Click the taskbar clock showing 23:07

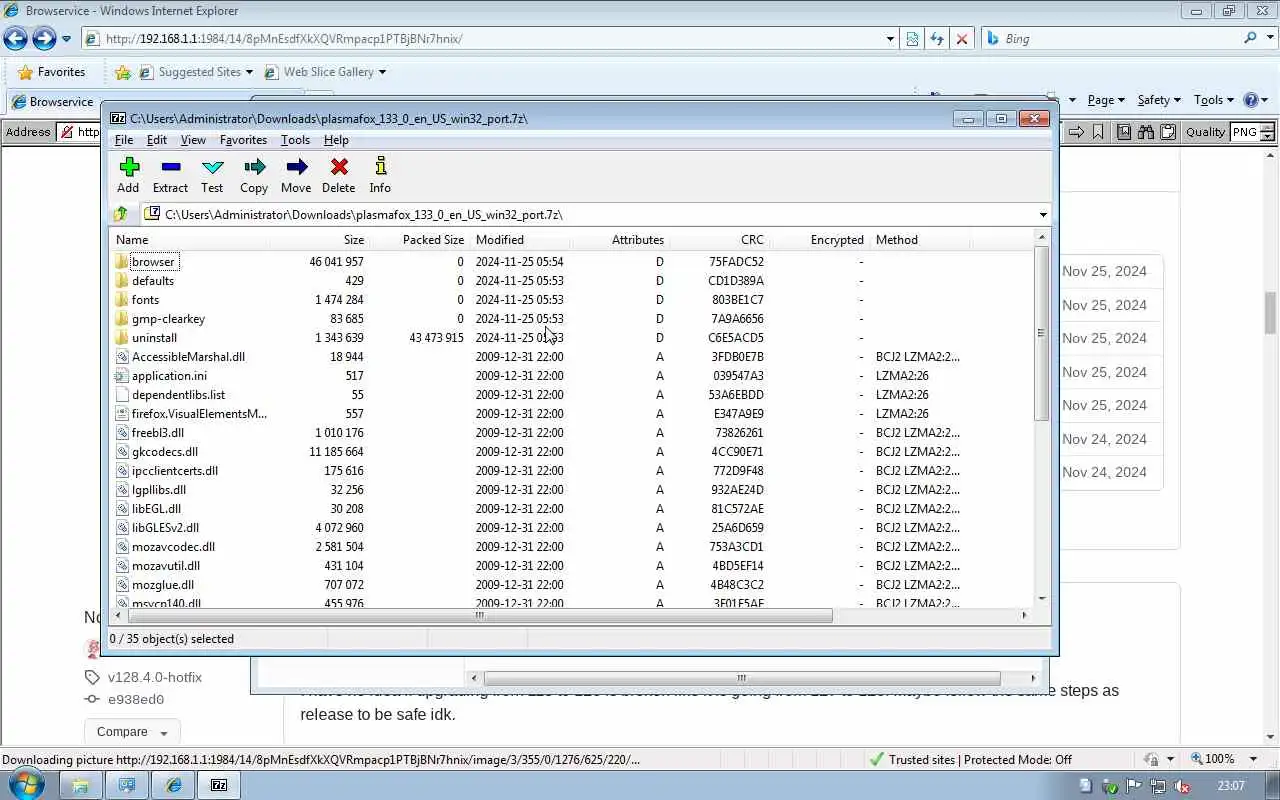click(1231, 786)
